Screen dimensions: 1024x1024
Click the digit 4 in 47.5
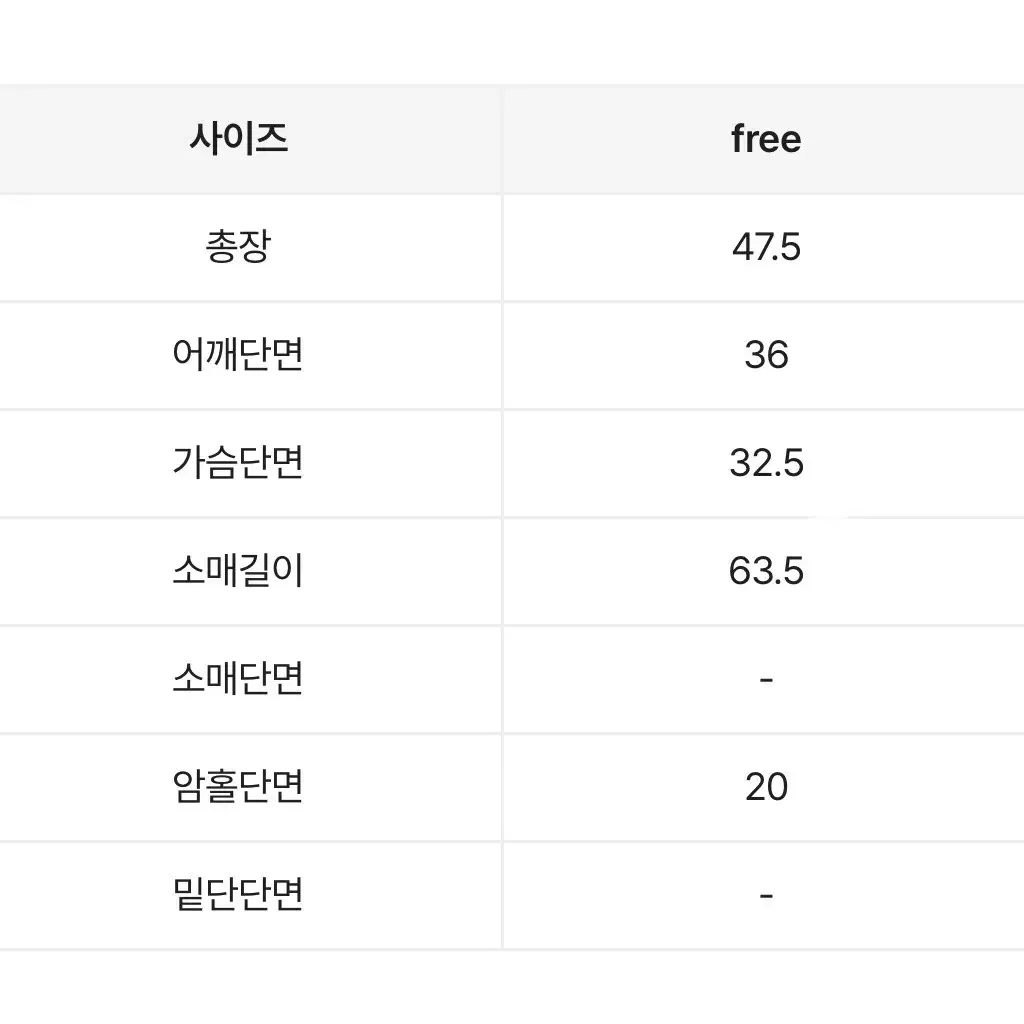coord(743,248)
